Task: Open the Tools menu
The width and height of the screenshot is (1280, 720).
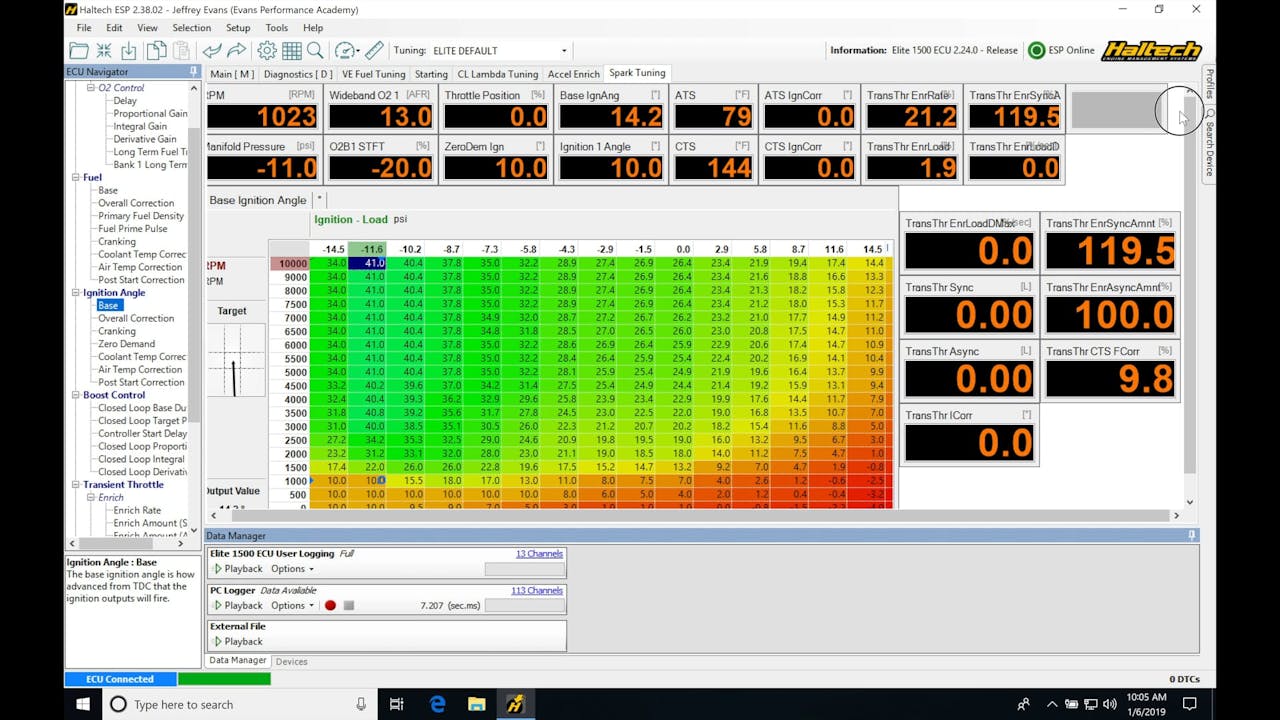Action: [276, 28]
